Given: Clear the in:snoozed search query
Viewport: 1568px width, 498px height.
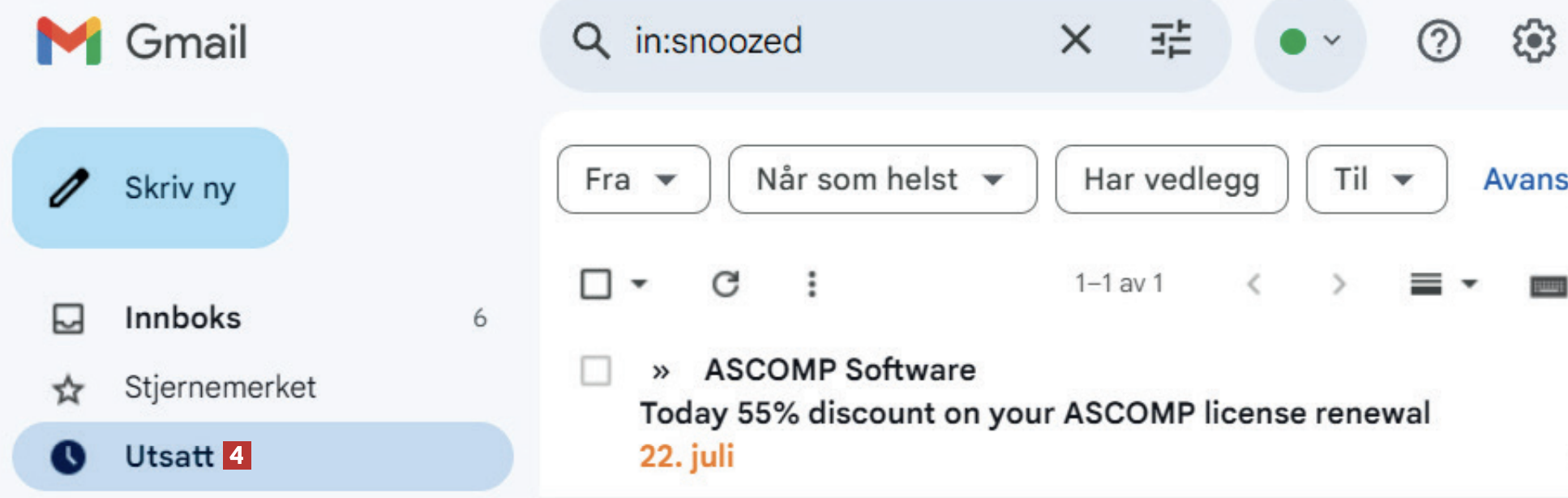Looking at the screenshot, I should (x=1076, y=39).
